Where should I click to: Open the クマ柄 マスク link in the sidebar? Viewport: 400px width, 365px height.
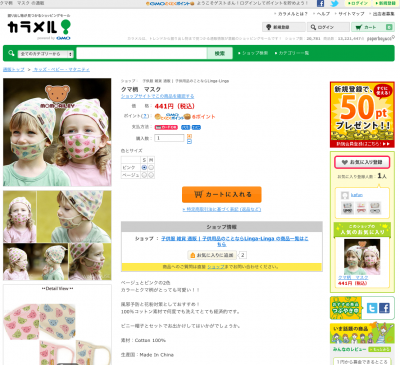pyautogui.click(x=353, y=278)
